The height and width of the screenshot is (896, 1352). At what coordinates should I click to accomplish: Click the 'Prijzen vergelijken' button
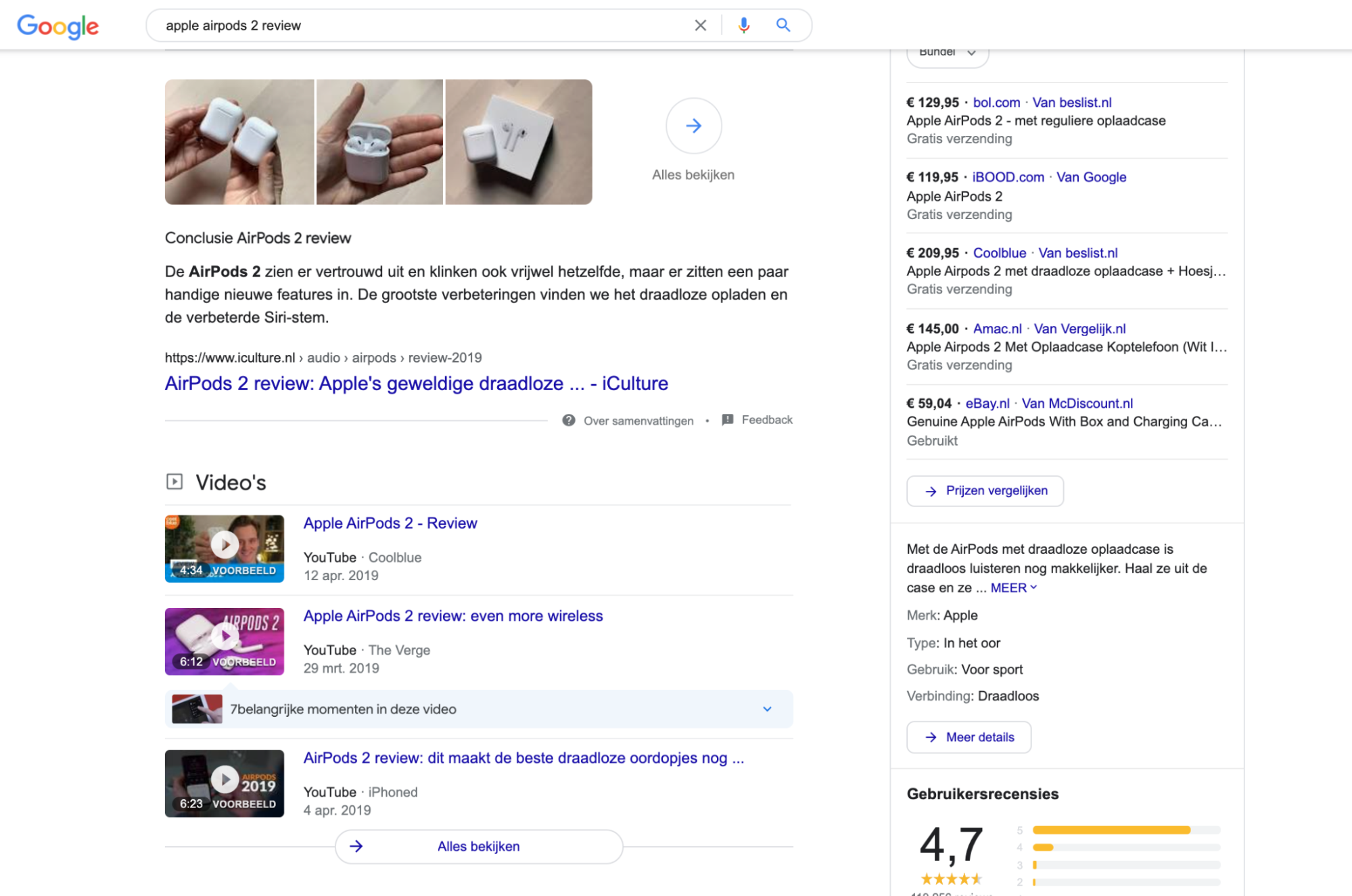985,491
